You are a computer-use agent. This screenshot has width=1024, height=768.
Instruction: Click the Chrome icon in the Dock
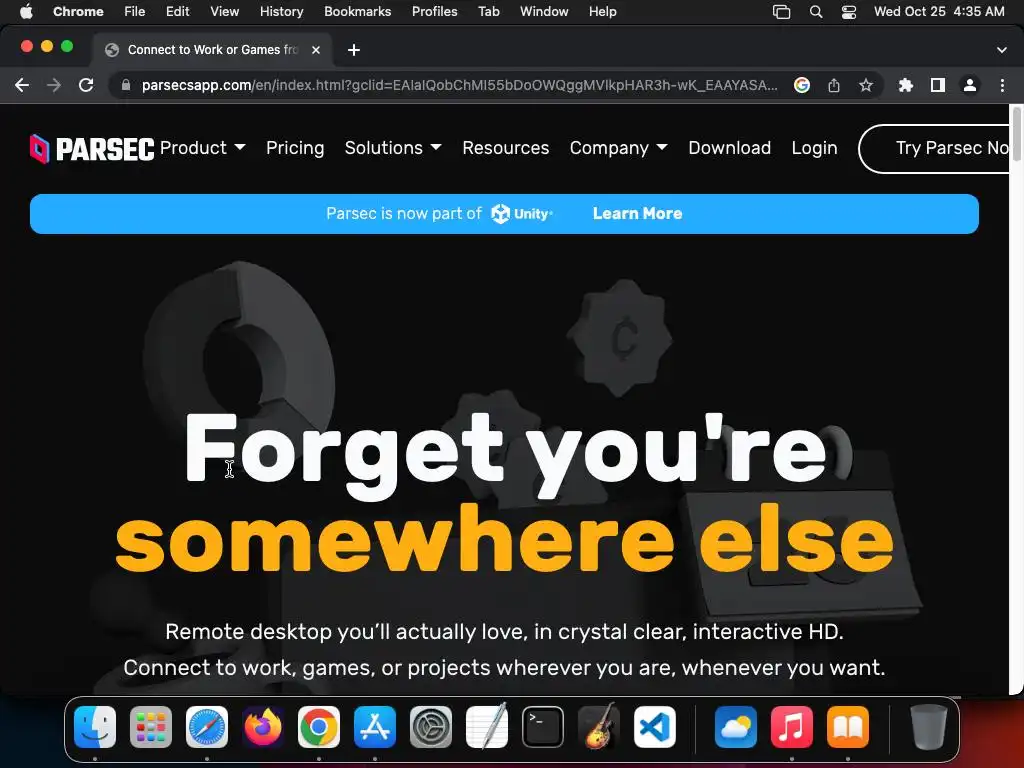click(x=319, y=727)
